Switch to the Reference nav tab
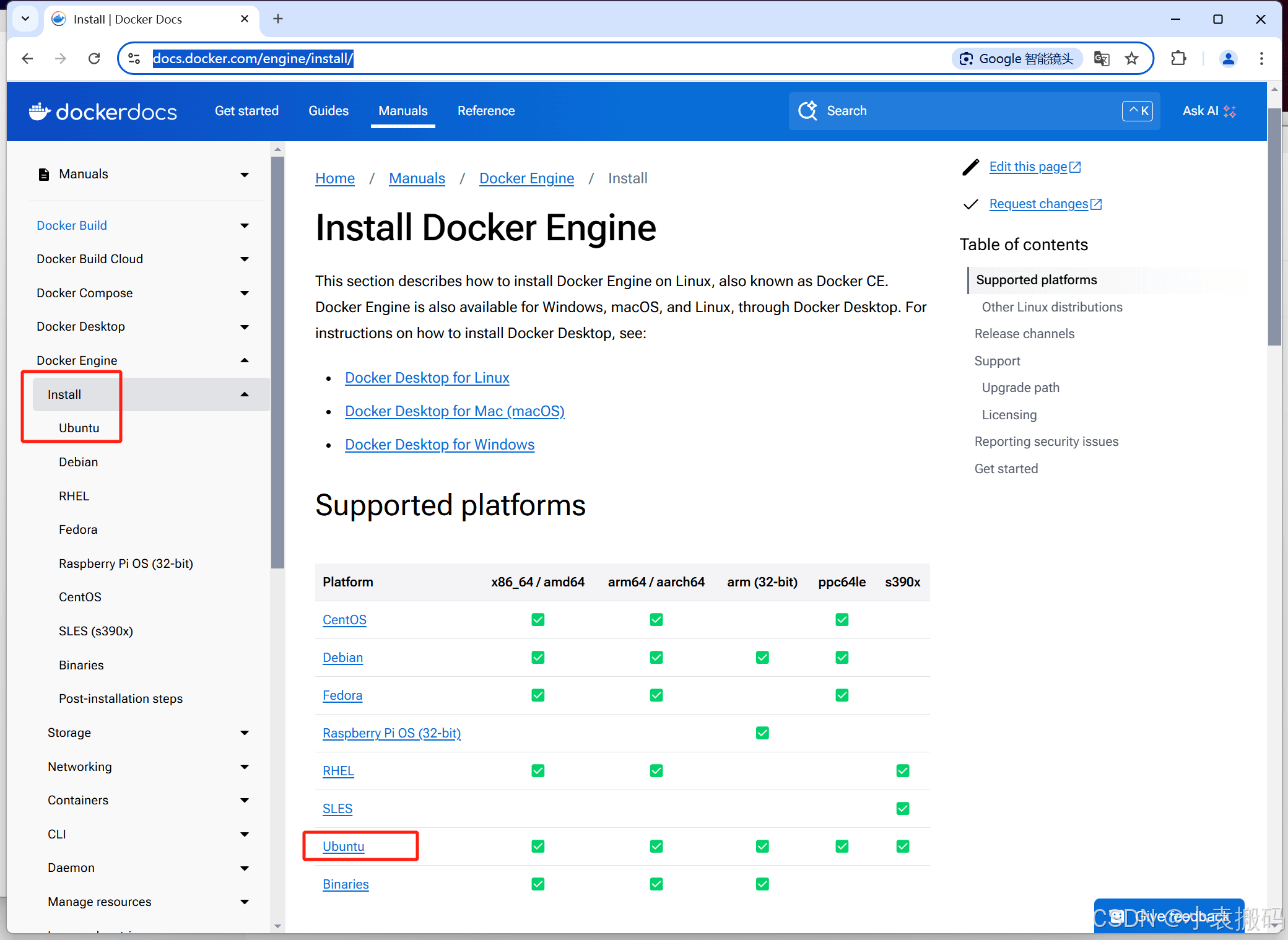1288x940 pixels. [485, 111]
